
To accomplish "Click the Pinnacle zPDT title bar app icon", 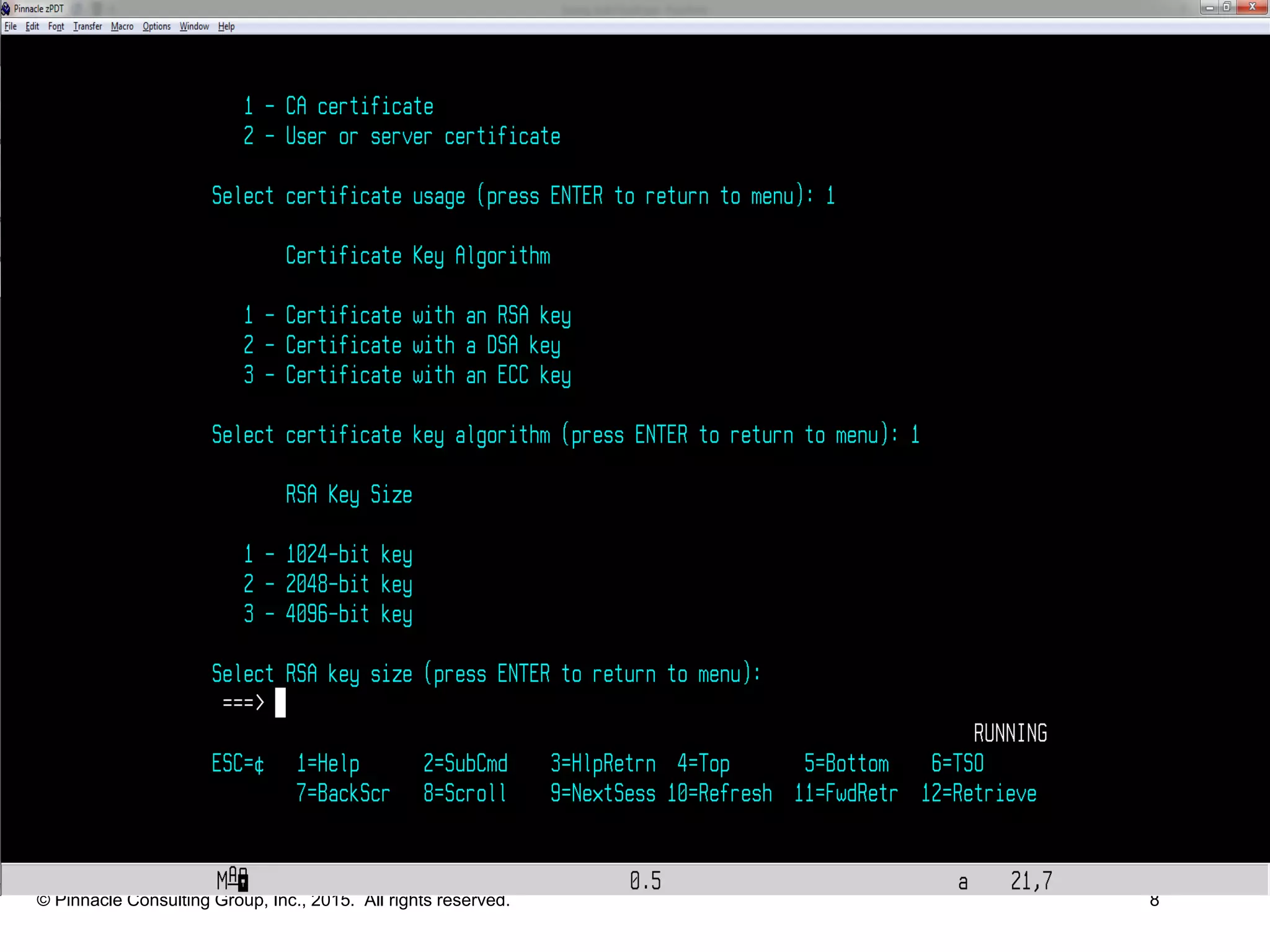I will [6, 8].
